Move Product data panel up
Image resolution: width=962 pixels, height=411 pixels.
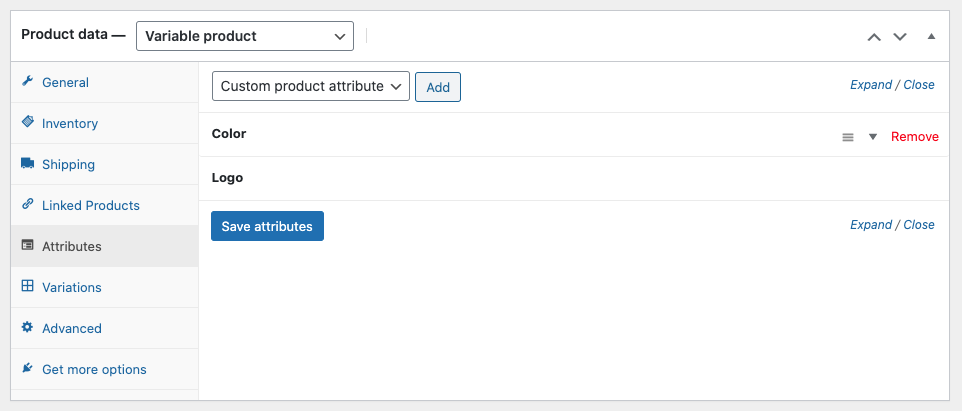(x=874, y=37)
